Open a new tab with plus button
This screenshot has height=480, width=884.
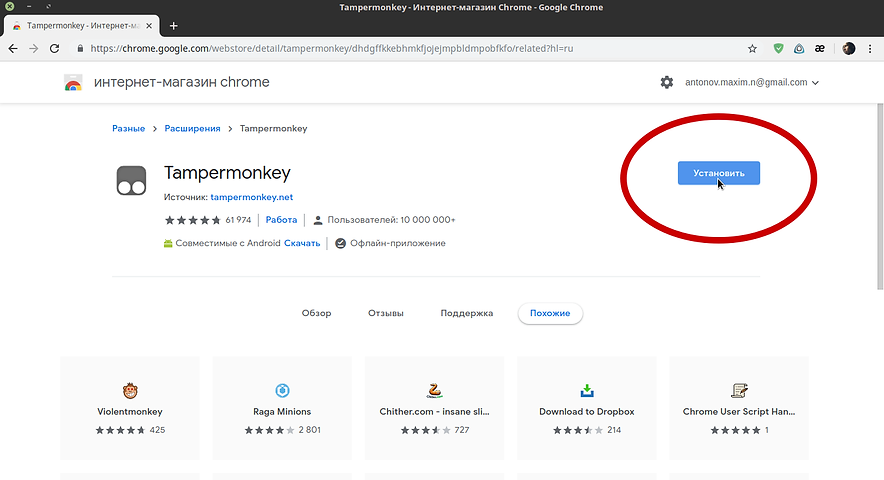pos(174,26)
